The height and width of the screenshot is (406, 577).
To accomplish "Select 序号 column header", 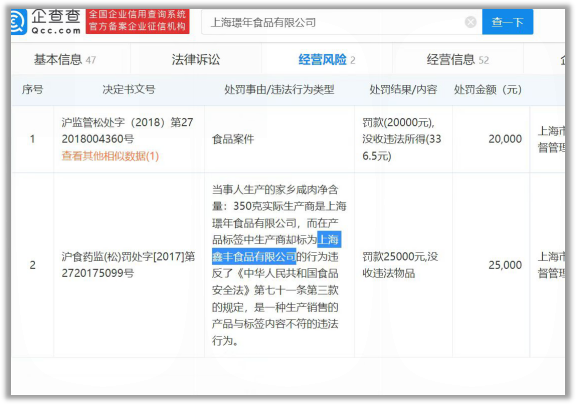I will pos(32,89).
